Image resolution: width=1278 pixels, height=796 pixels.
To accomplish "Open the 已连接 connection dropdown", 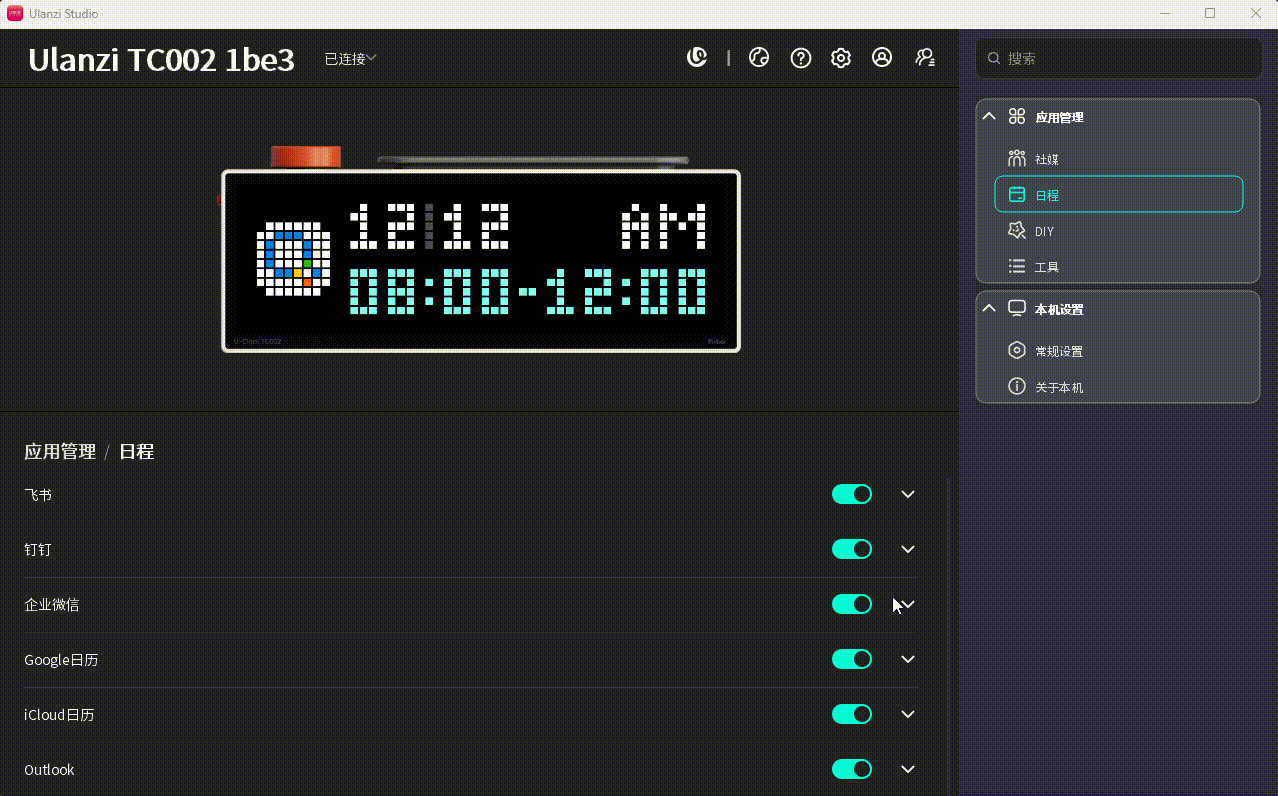I will (x=350, y=59).
